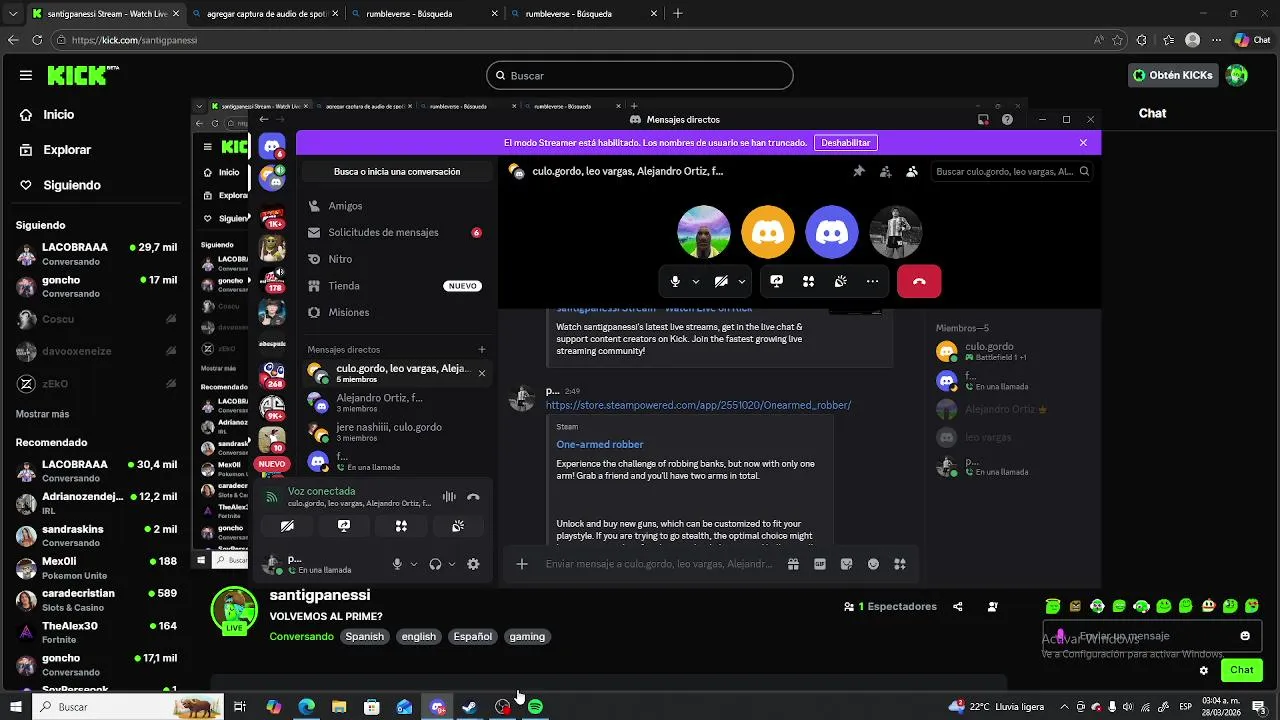This screenshot has width=1280, height=720.
Task: Open output device options in user panel
Action: coord(452,564)
